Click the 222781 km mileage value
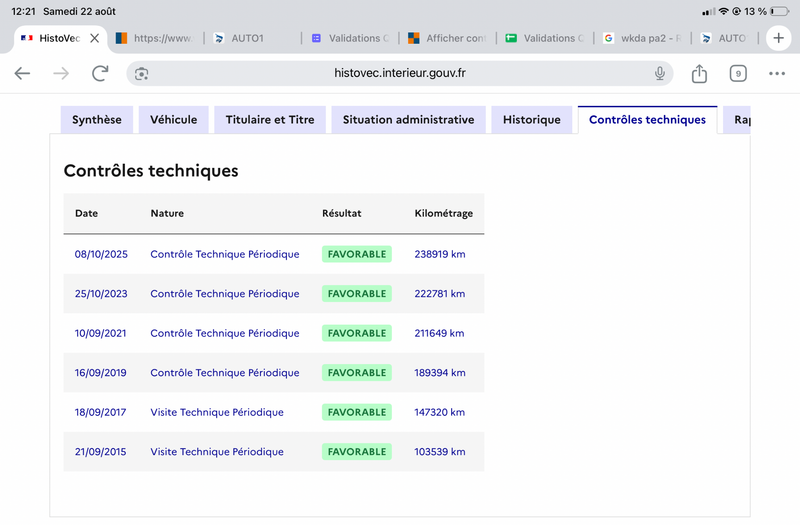Image resolution: width=800 pixels, height=525 pixels. pos(440,294)
